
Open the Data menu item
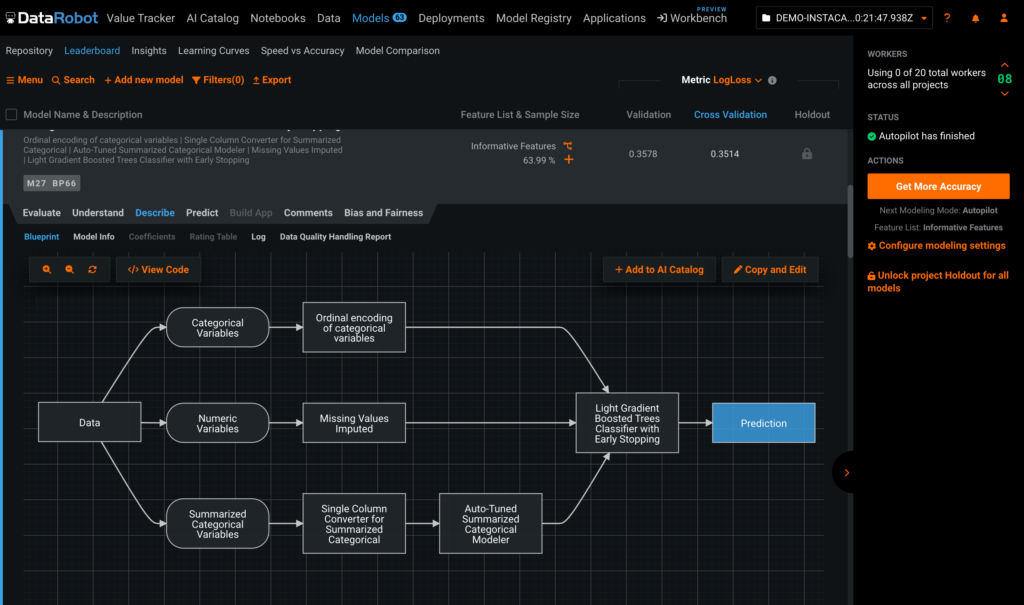coord(328,18)
